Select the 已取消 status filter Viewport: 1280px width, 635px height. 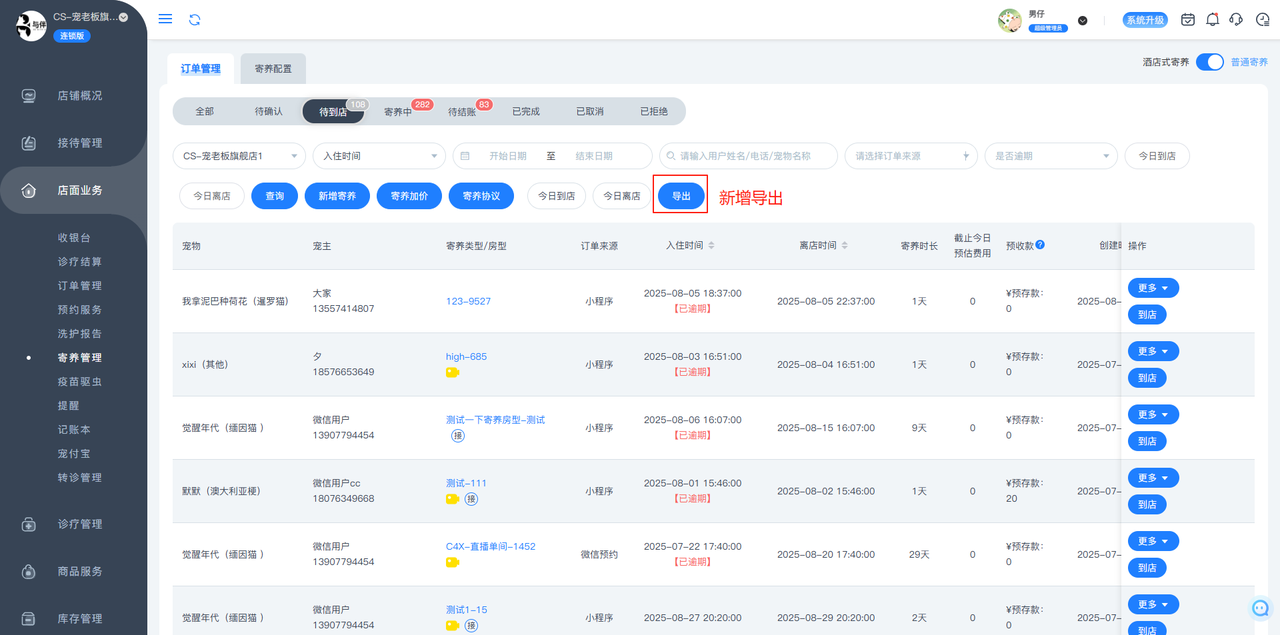click(x=590, y=111)
